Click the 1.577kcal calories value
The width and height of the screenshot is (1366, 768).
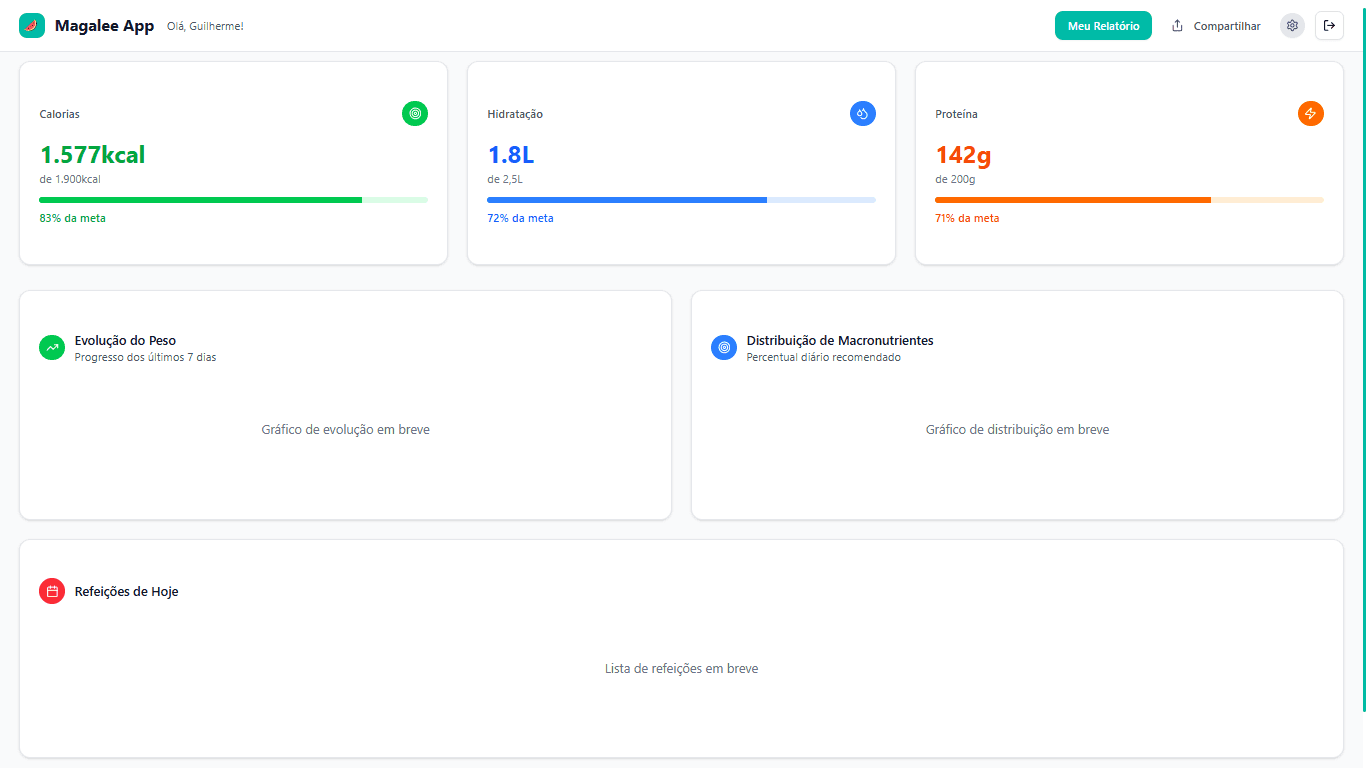pos(92,155)
